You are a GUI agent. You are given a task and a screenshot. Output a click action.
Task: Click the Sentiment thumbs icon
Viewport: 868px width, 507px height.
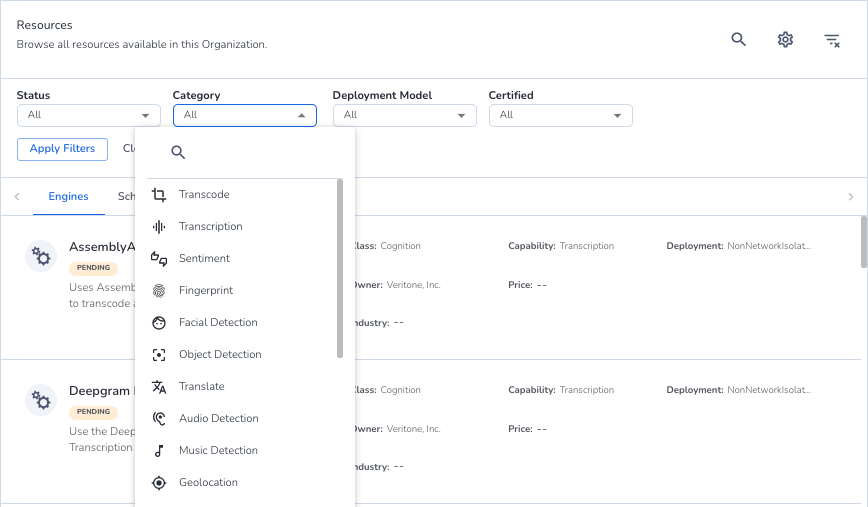(159, 258)
